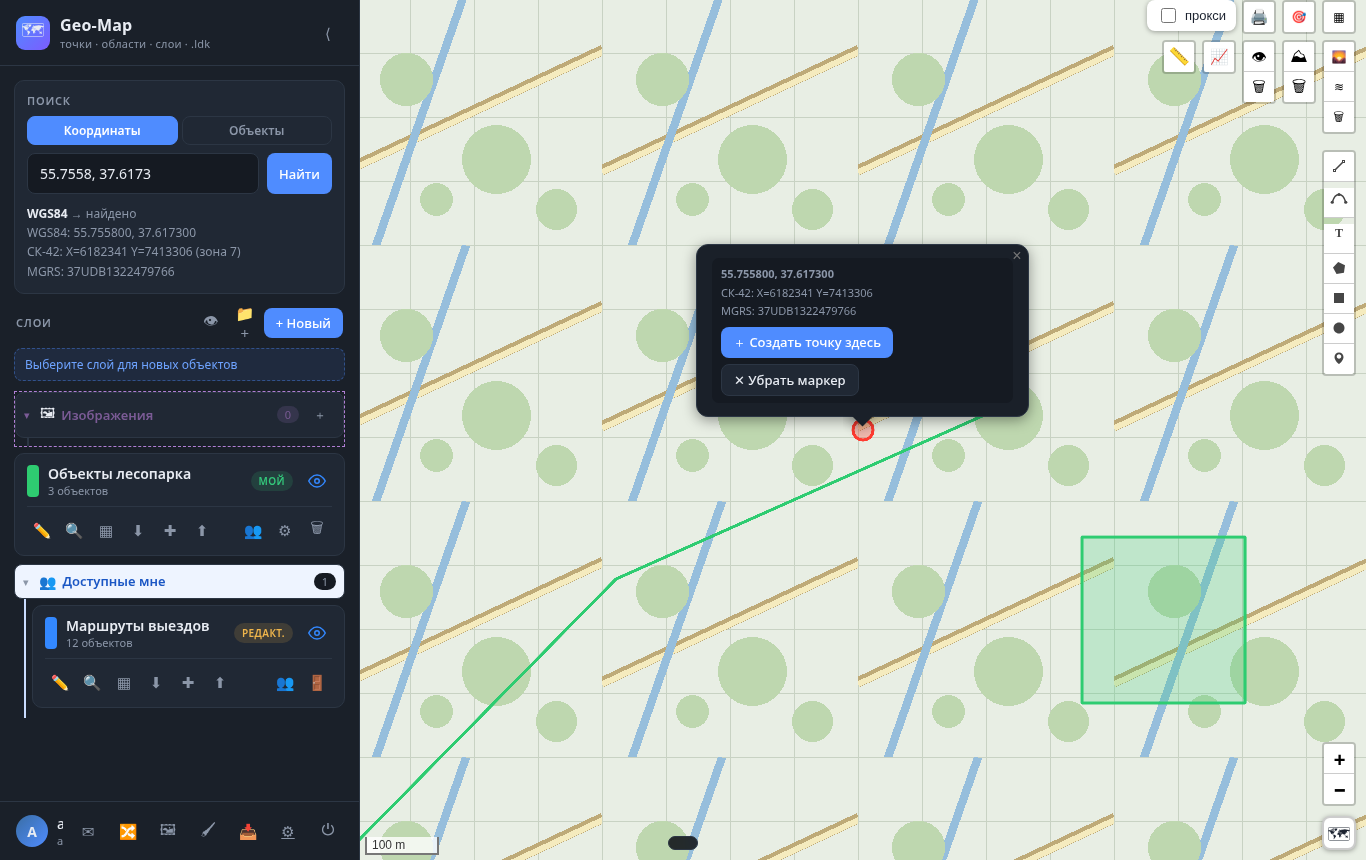This screenshot has height=860, width=1366.
Task: Choose the text label tool
Action: click(x=1339, y=234)
